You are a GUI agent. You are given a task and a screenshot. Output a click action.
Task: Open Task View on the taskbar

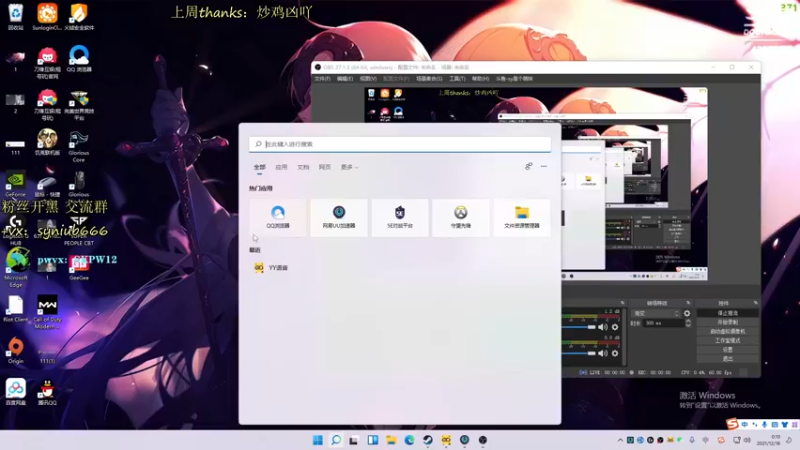[354, 440]
